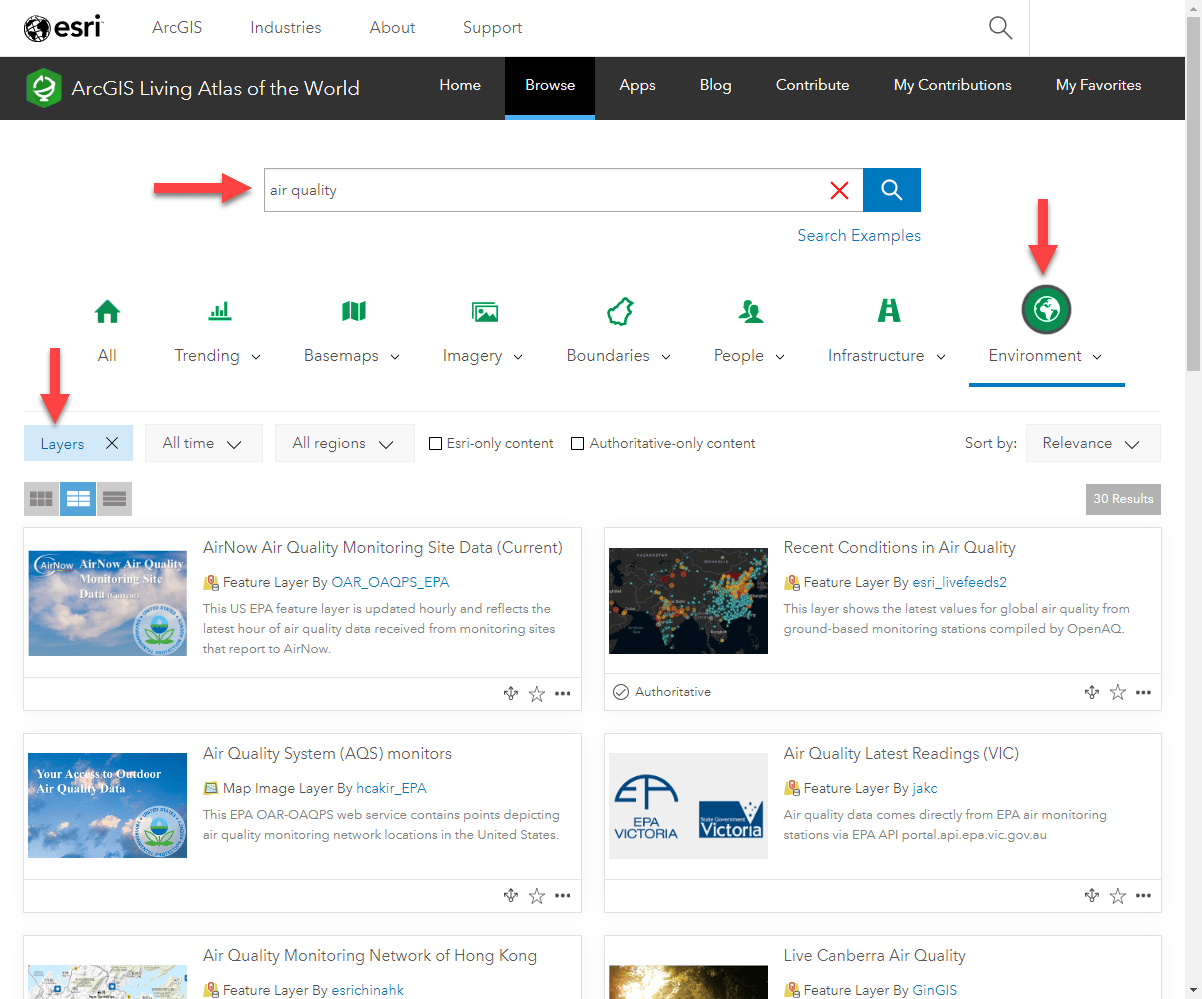Open the EPA Victoria logo thumbnail
This screenshot has height=999, width=1202.
point(688,806)
